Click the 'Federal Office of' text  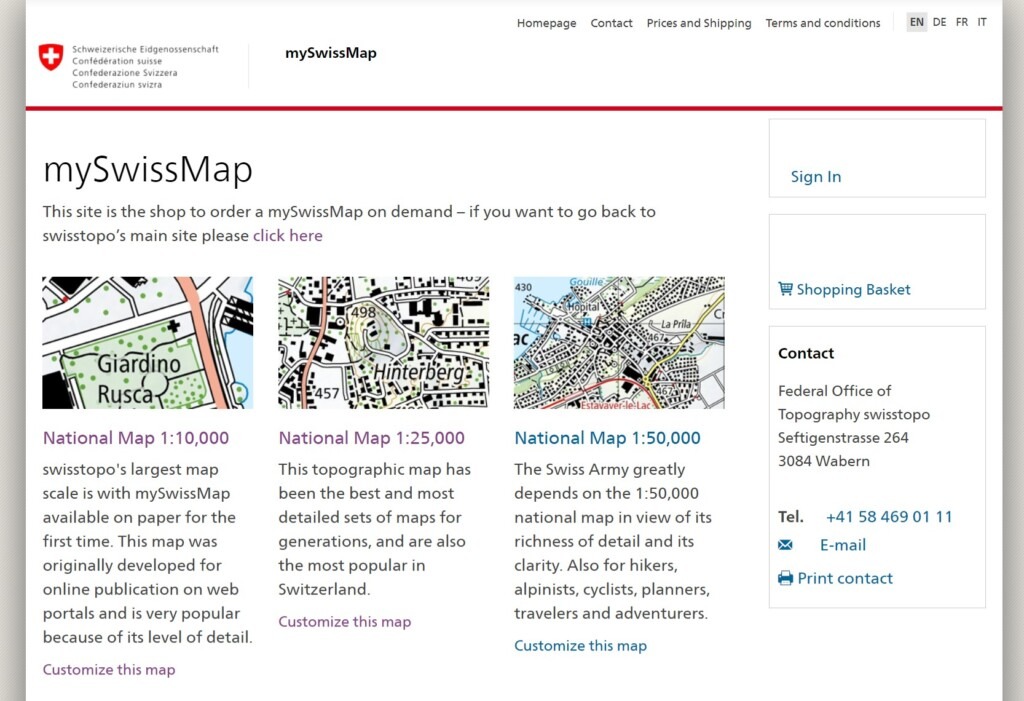pos(835,391)
